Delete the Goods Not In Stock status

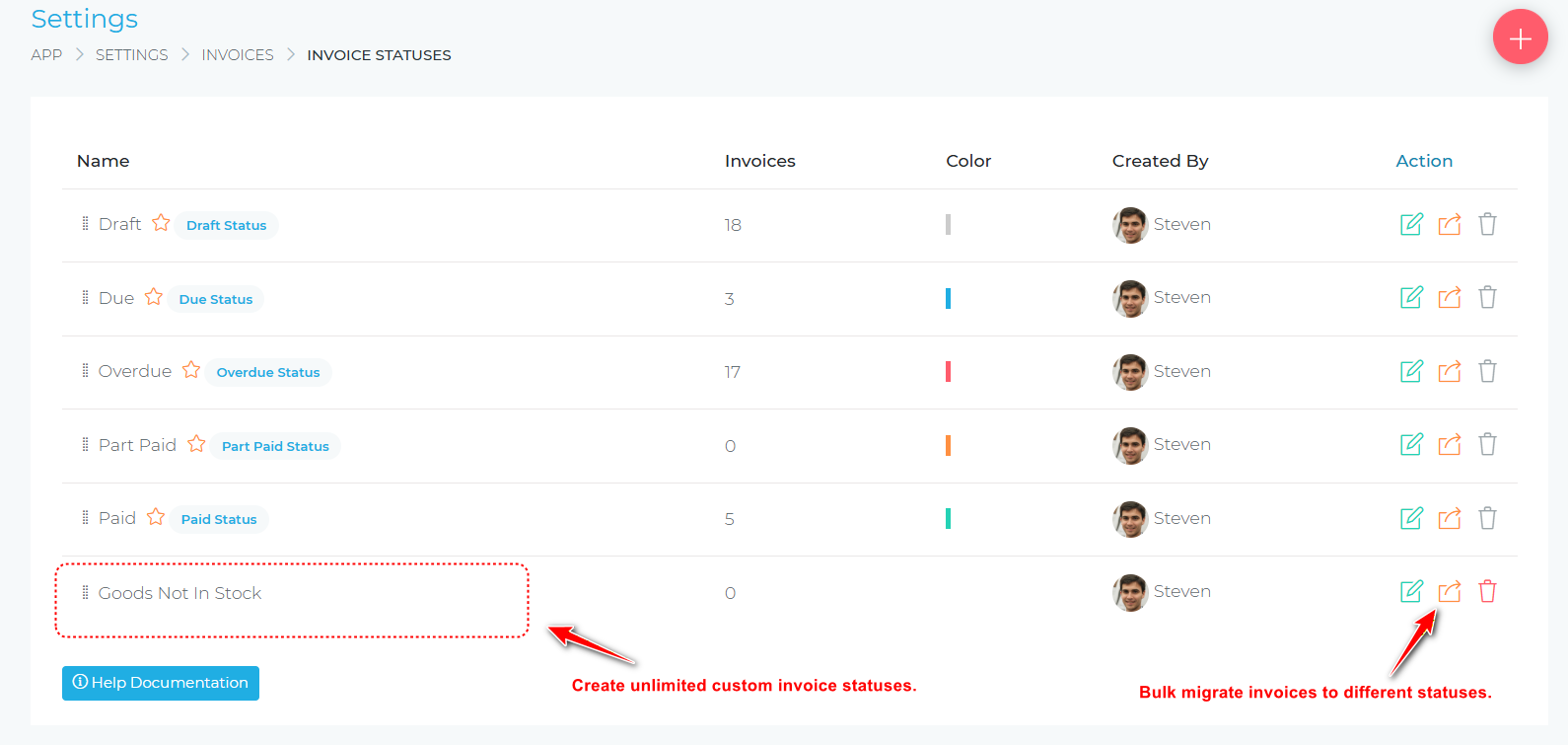pos(1487,591)
